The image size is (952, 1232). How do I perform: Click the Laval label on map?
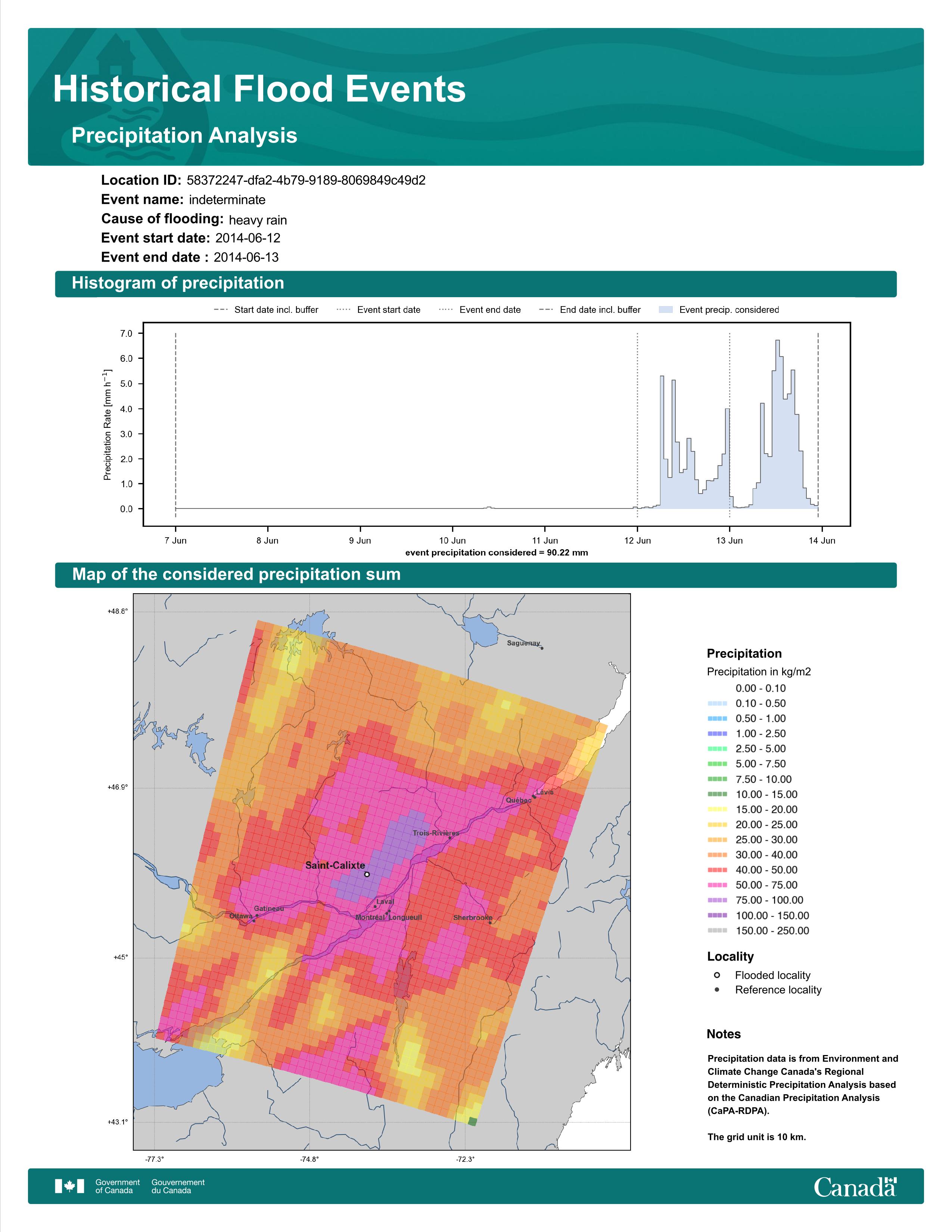[x=385, y=902]
